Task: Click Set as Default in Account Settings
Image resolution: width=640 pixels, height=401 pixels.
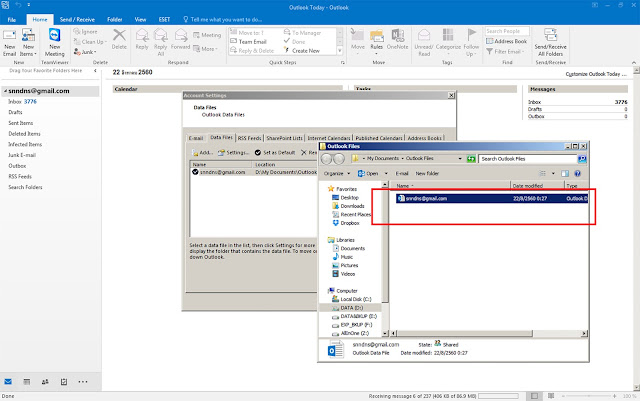Action: (x=275, y=153)
